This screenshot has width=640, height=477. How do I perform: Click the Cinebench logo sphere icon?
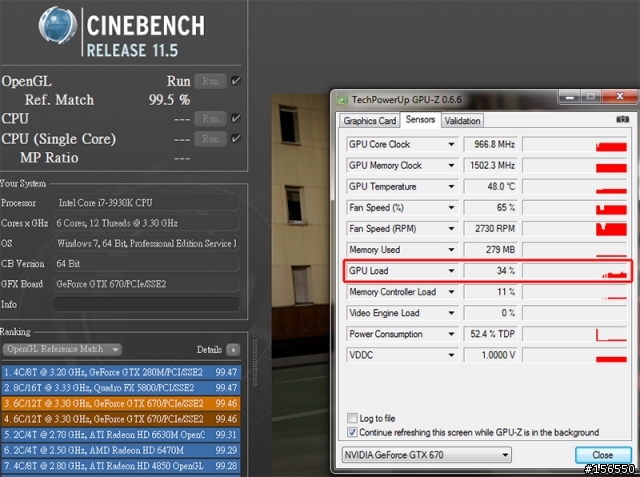point(58,25)
